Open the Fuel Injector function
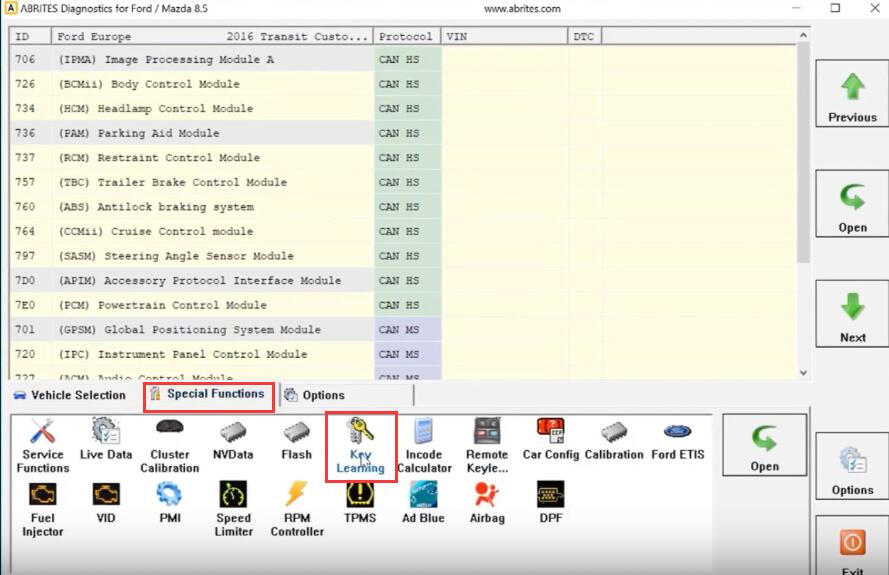This screenshot has height=575, width=889. (43, 509)
